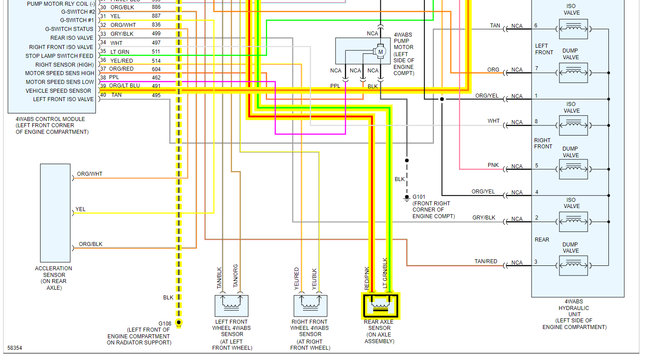Click circuit number '499' on pin 33
The image size is (650, 363).
[x=156, y=34]
